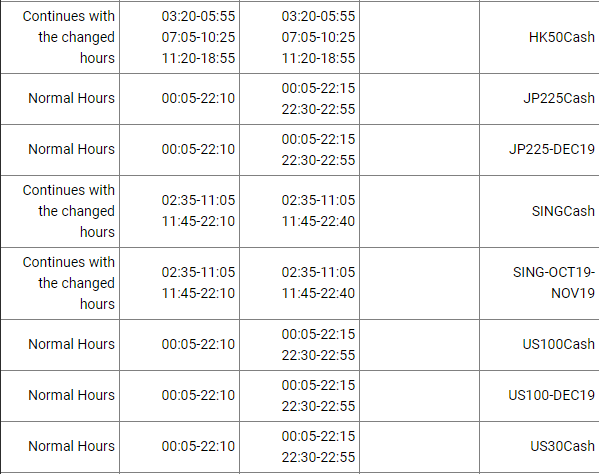Select Normal Hours in the US100-DEC19 row
Viewport: 599px width, 474px height.
pyautogui.click(x=71, y=395)
